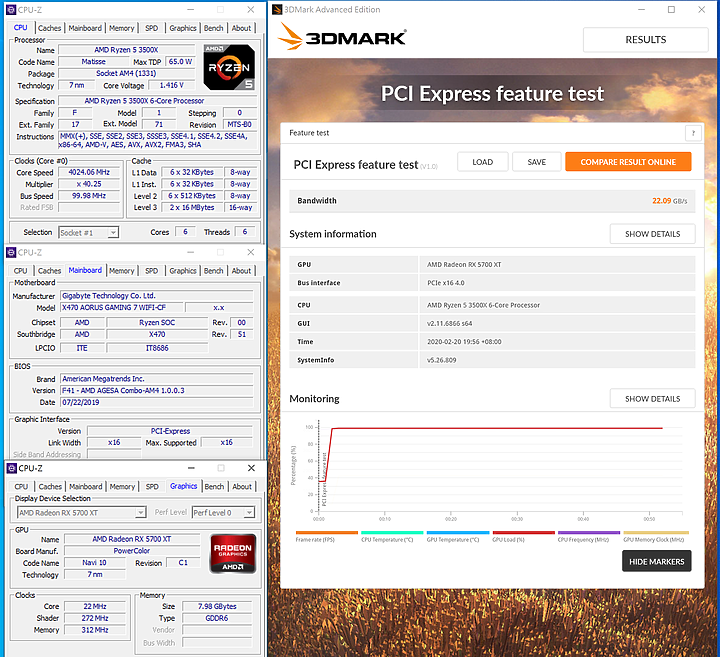Switch to Graphics tab in top CPU-Z window

pyautogui.click(x=183, y=28)
